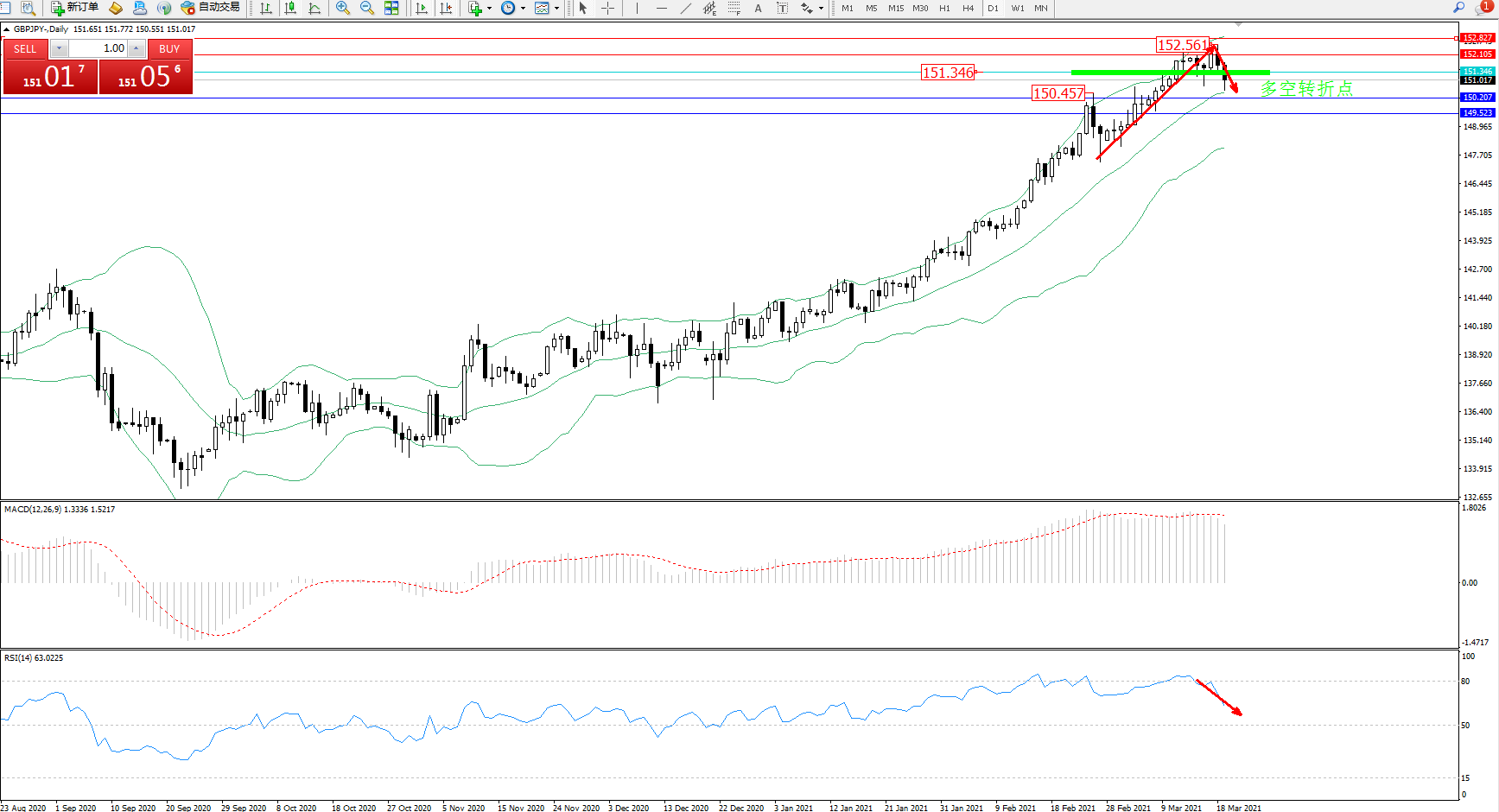Select the crosshair cursor tool
The height and width of the screenshot is (812, 1499).
click(608, 8)
